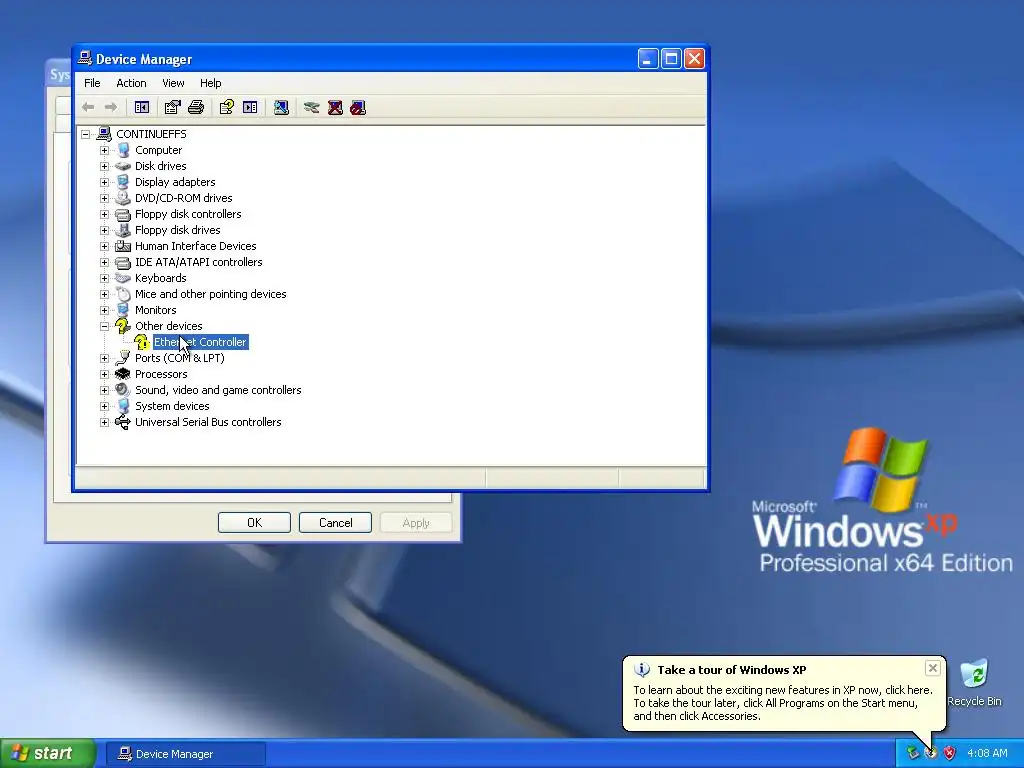Expand the Computer node

[104, 150]
